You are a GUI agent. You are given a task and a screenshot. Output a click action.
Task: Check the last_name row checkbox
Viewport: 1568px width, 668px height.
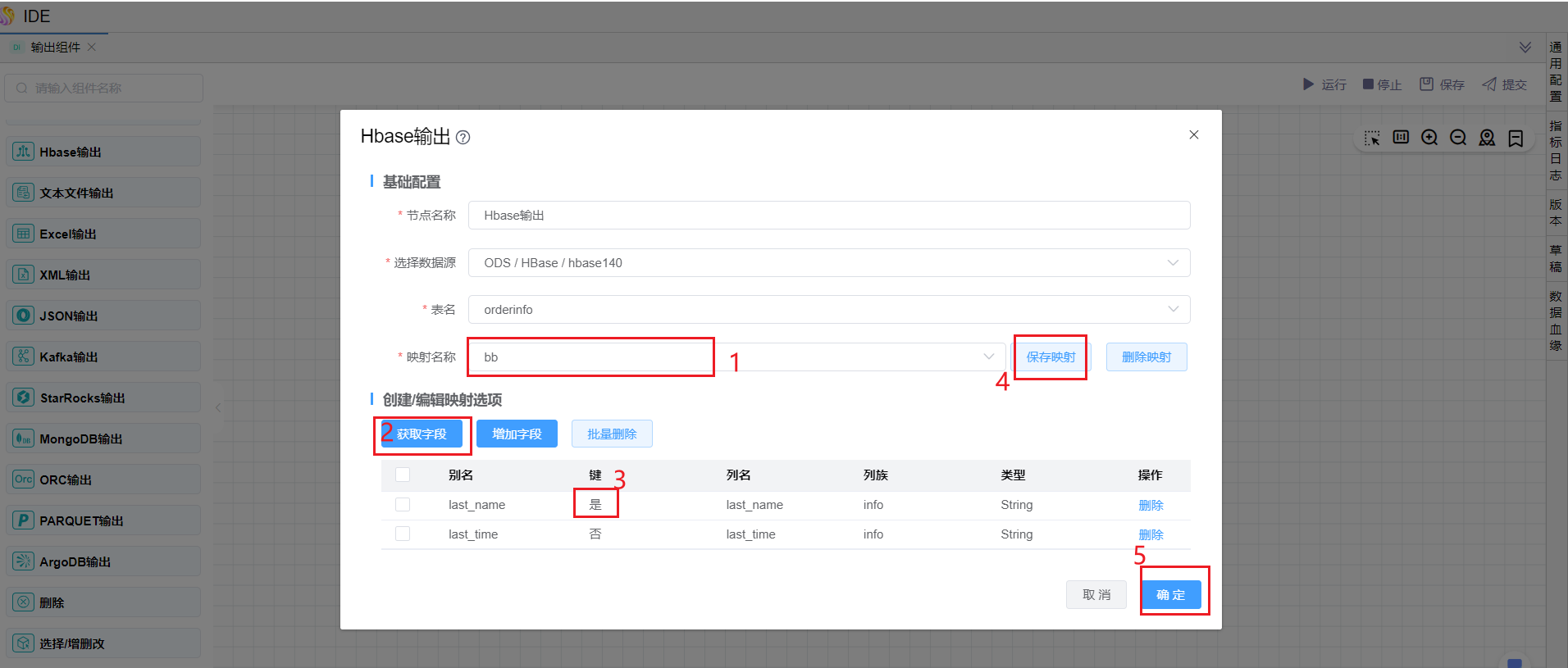[403, 505]
